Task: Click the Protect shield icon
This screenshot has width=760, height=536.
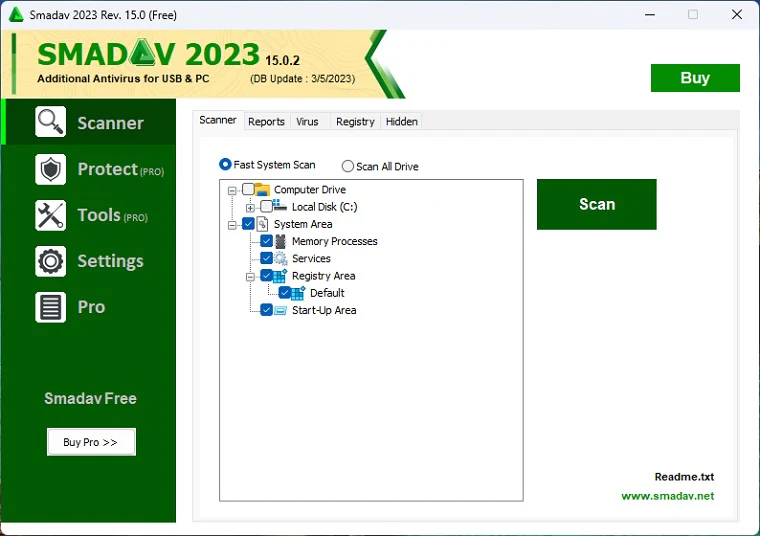Action: coord(50,169)
